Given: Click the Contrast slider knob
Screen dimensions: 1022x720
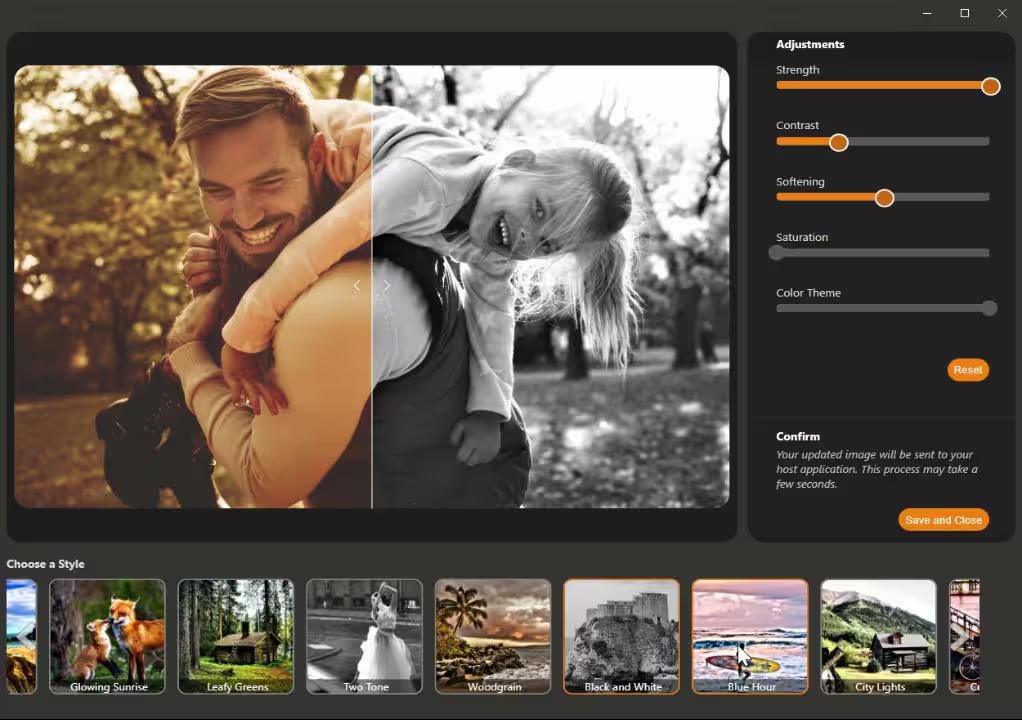Looking at the screenshot, I should pyautogui.click(x=838, y=142).
